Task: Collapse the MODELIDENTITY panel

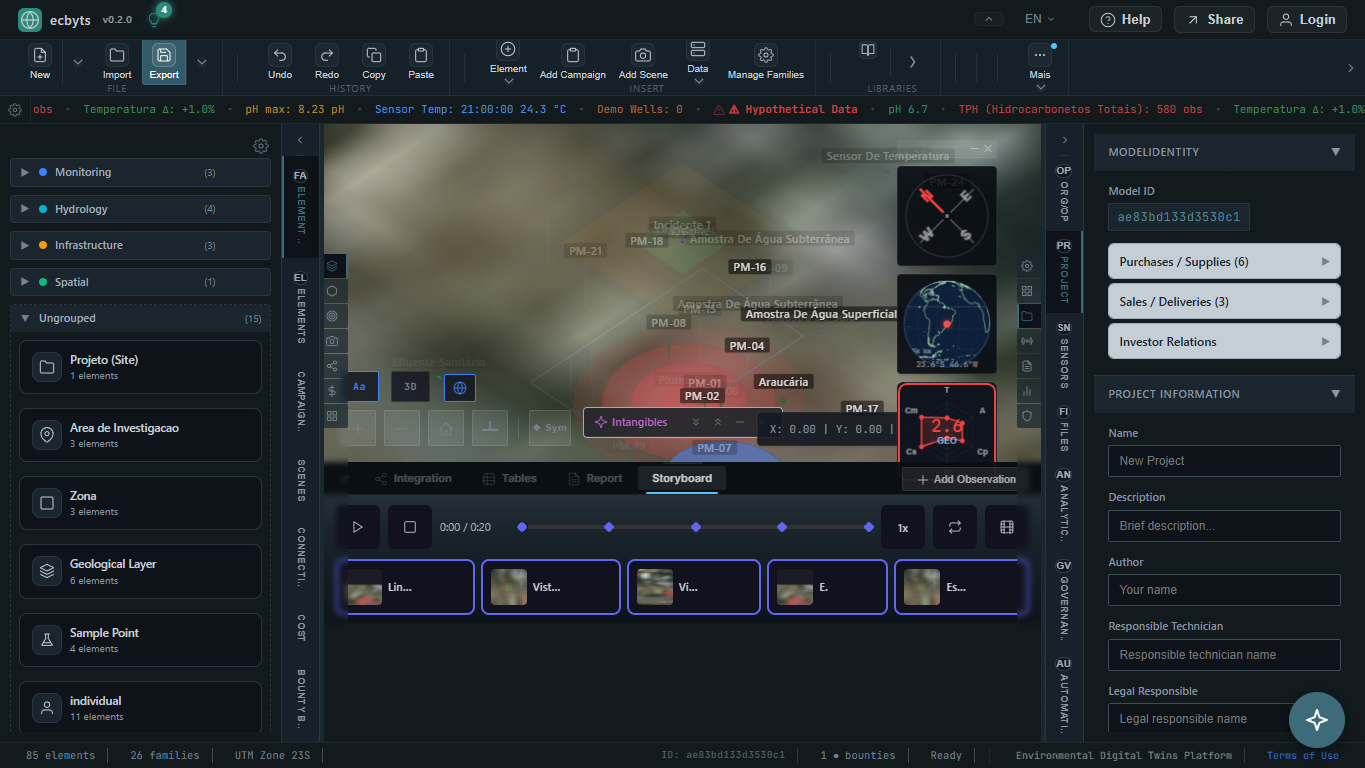Action: click(x=1224, y=152)
